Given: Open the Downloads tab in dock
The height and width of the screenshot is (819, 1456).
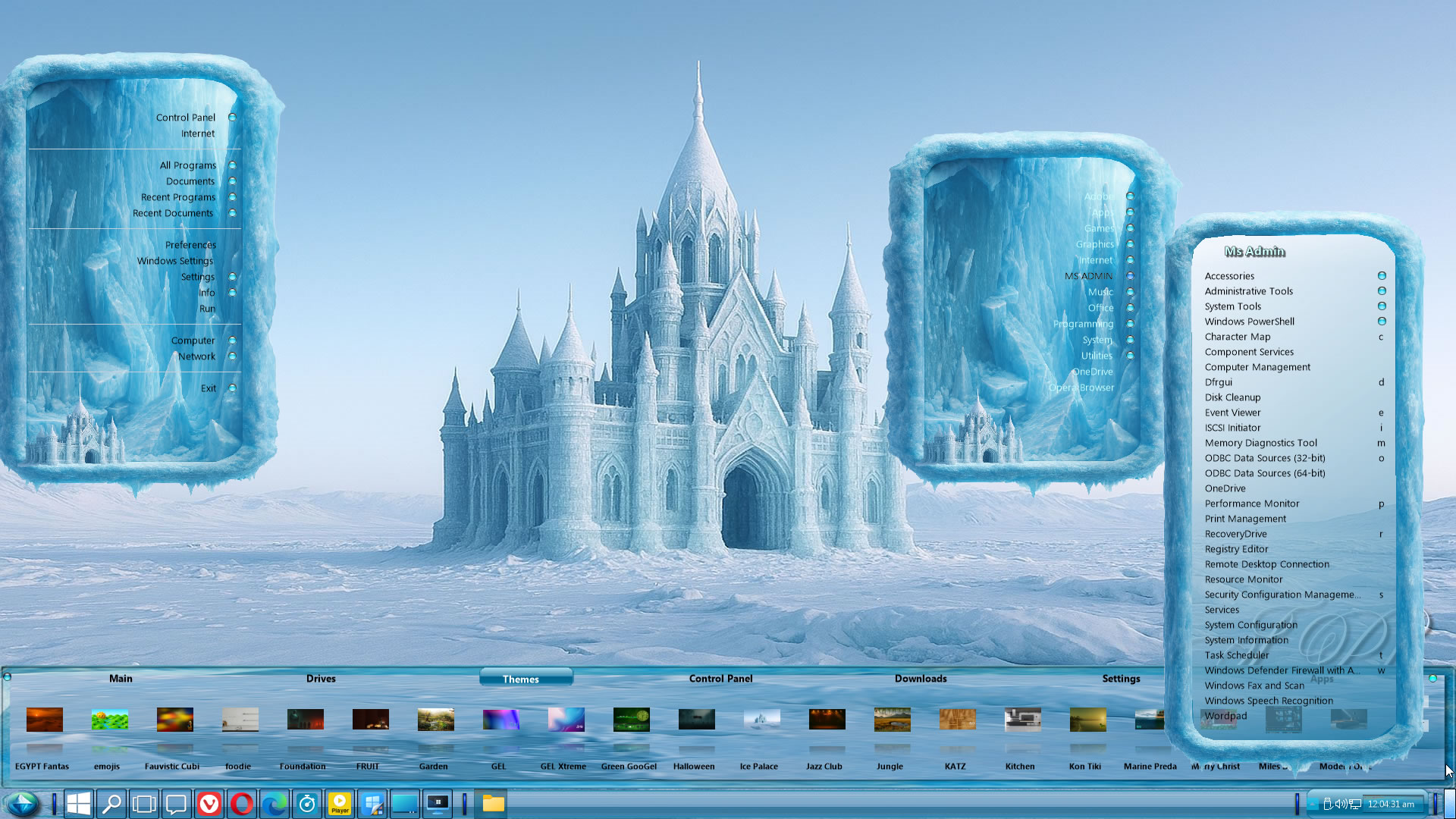Looking at the screenshot, I should point(920,679).
